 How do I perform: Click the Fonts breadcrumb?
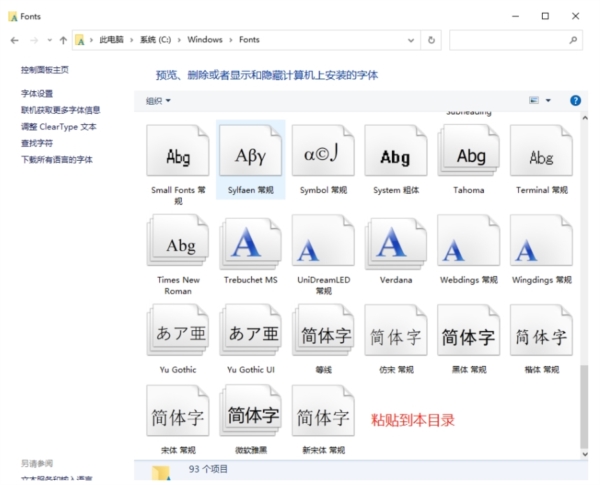(249, 40)
